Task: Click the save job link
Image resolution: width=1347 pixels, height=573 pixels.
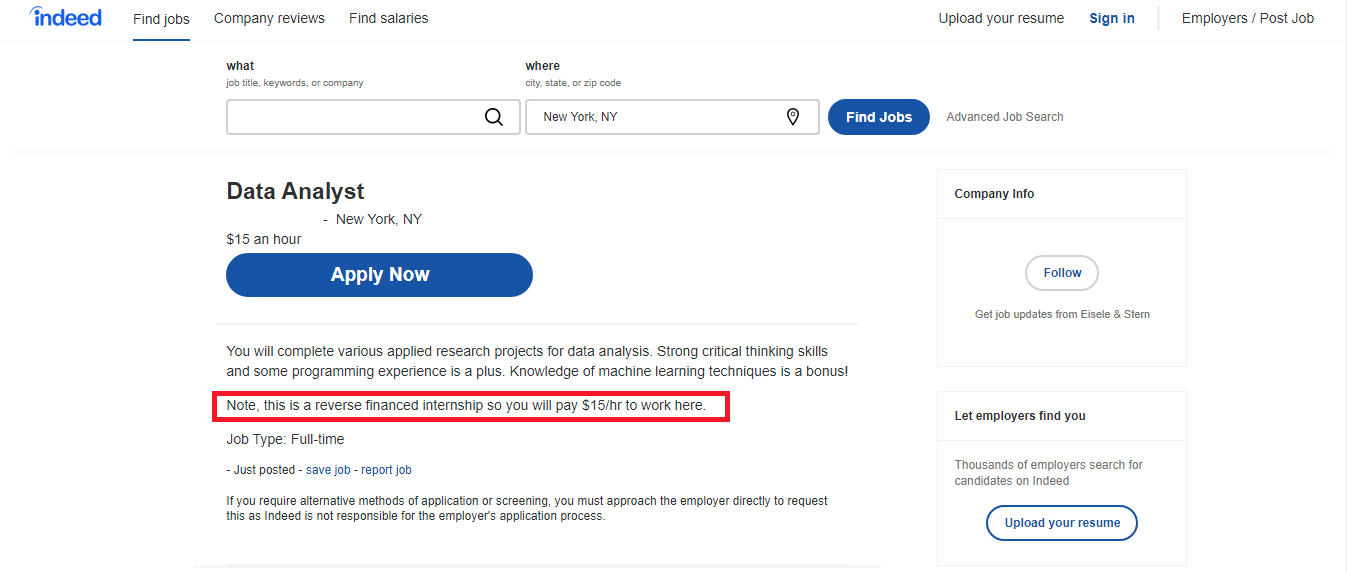Action: pyautogui.click(x=328, y=470)
